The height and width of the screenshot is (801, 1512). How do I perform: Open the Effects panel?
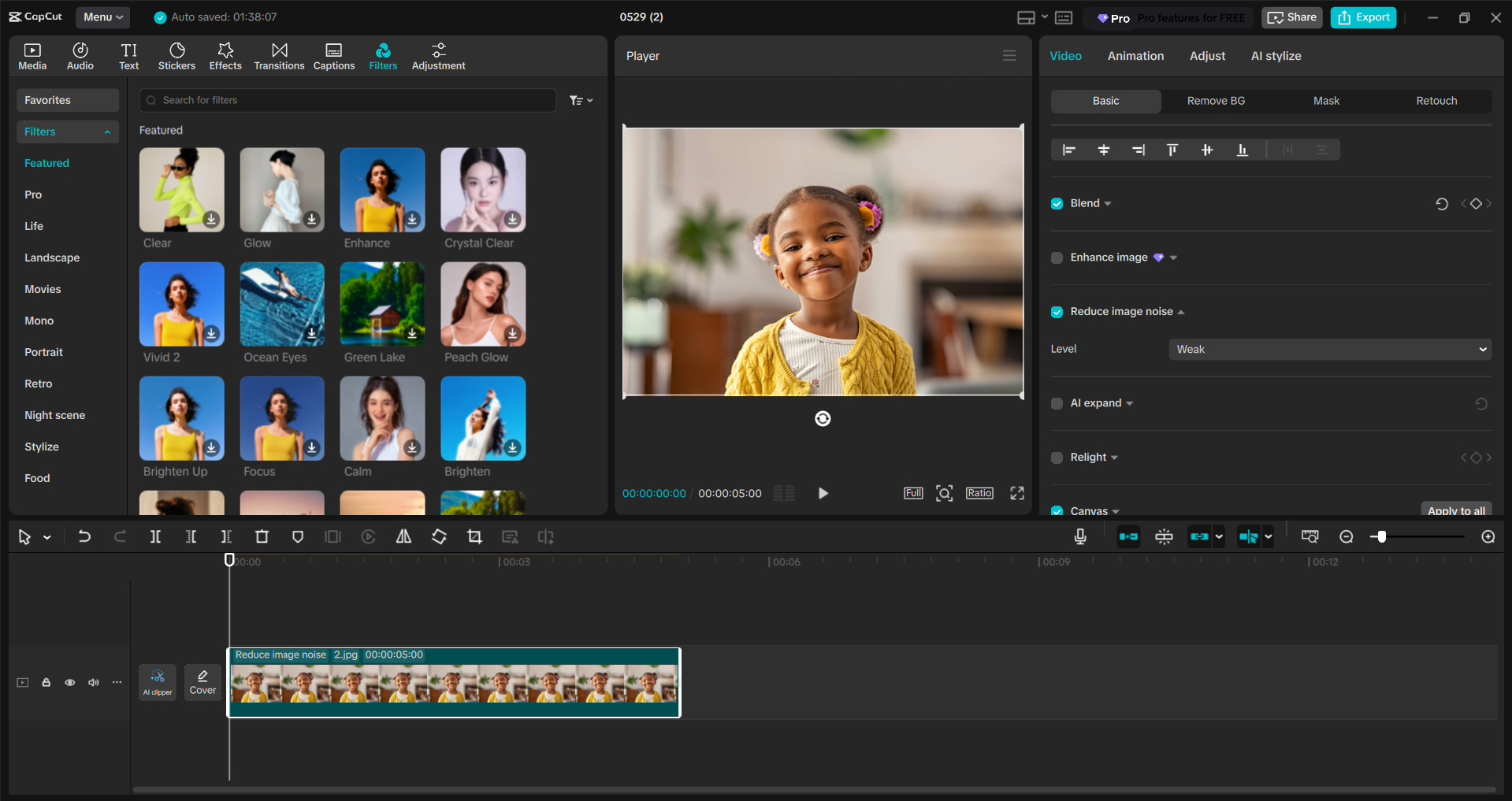tap(225, 55)
